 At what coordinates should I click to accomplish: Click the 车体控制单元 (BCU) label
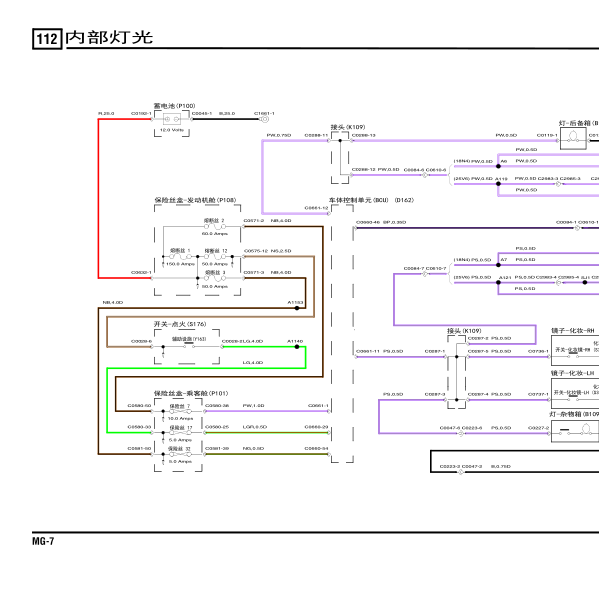coord(359,200)
